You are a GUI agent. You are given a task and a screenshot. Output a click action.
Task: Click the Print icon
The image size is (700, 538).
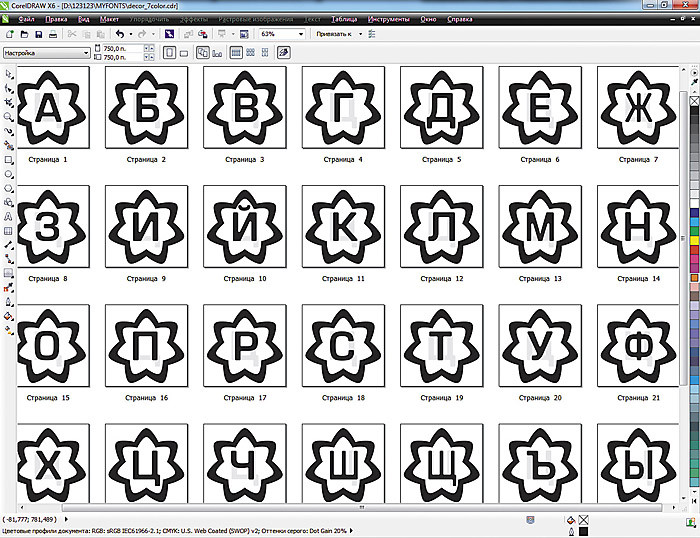pyautogui.click(x=53, y=34)
